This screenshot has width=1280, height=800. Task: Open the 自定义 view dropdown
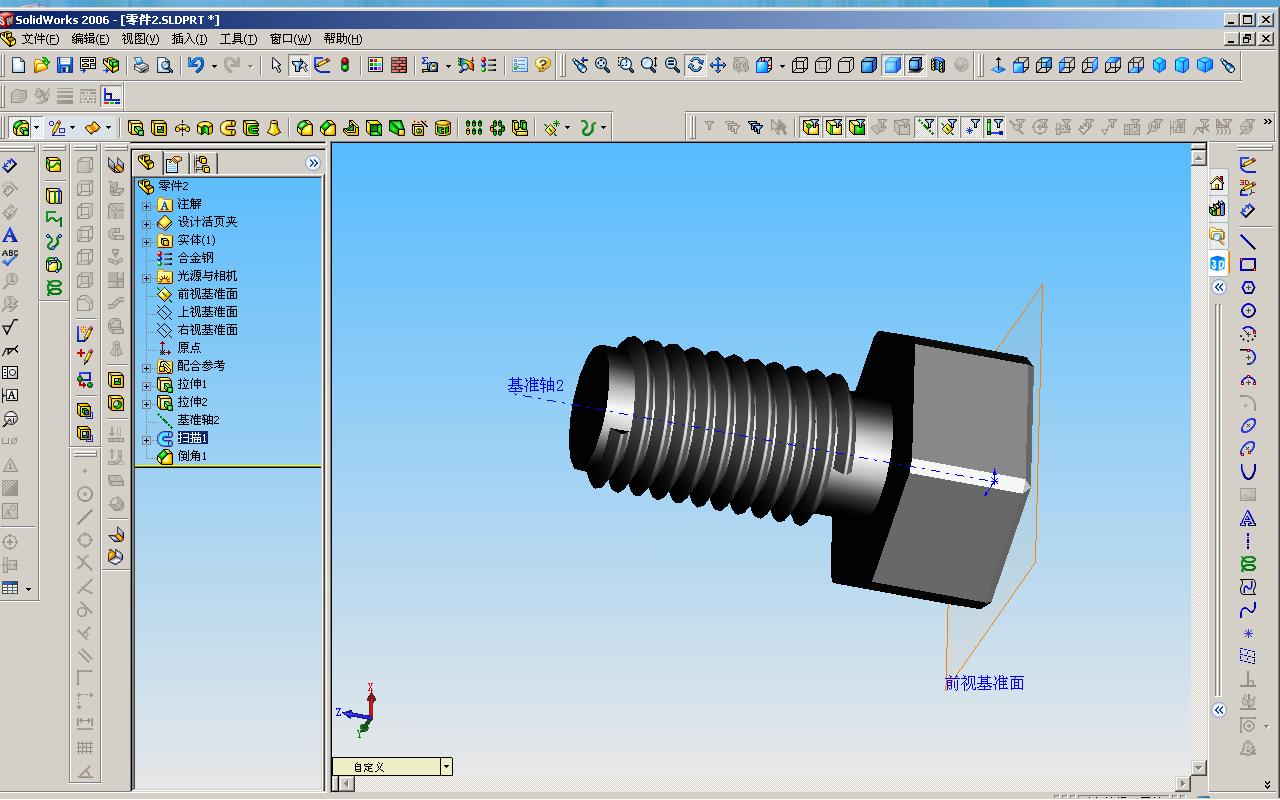pyautogui.click(x=446, y=767)
